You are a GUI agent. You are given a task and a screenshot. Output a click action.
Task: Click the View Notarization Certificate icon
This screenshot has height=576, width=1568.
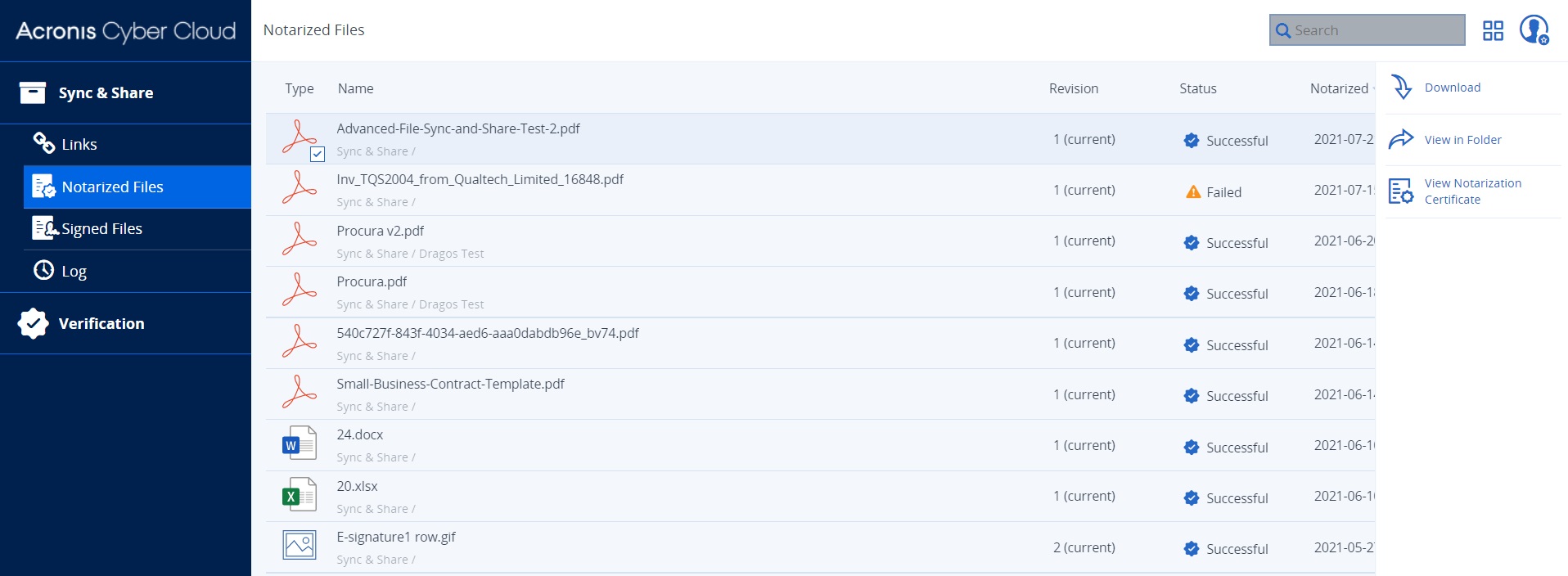pyautogui.click(x=1400, y=191)
